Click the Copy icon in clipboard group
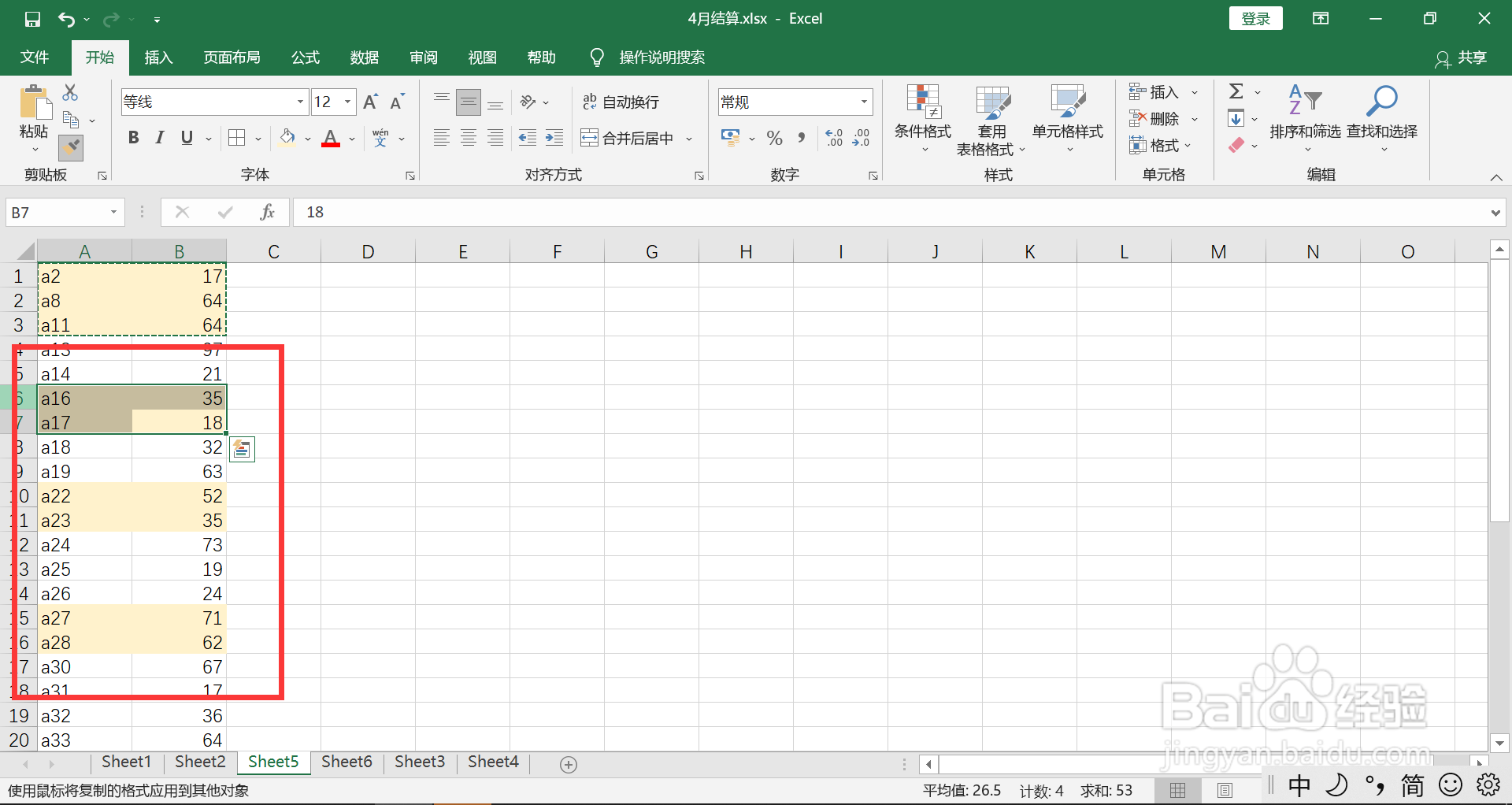 (x=71, y=121)
